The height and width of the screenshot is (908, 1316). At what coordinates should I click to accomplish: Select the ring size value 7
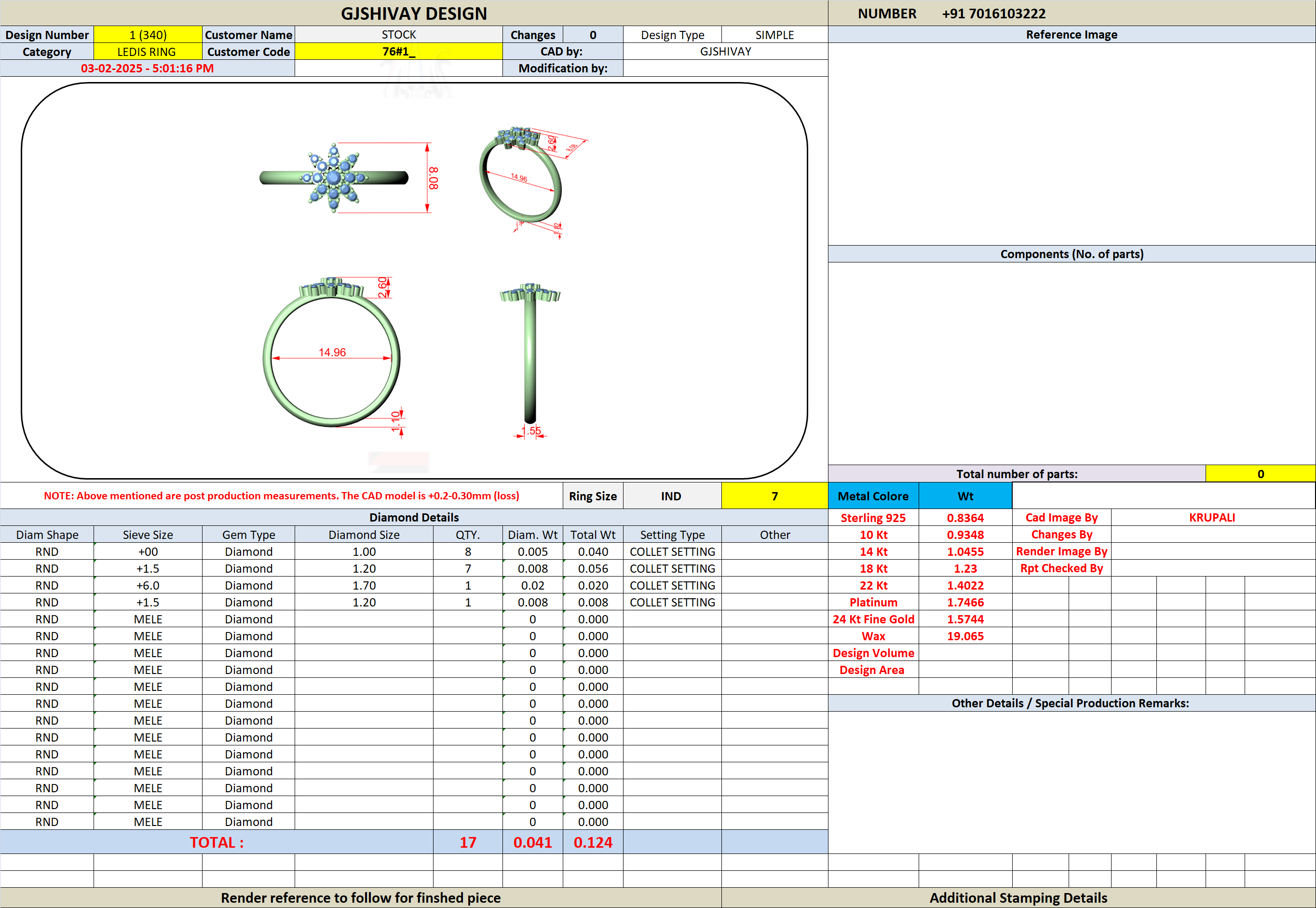(x=774, y=496)
